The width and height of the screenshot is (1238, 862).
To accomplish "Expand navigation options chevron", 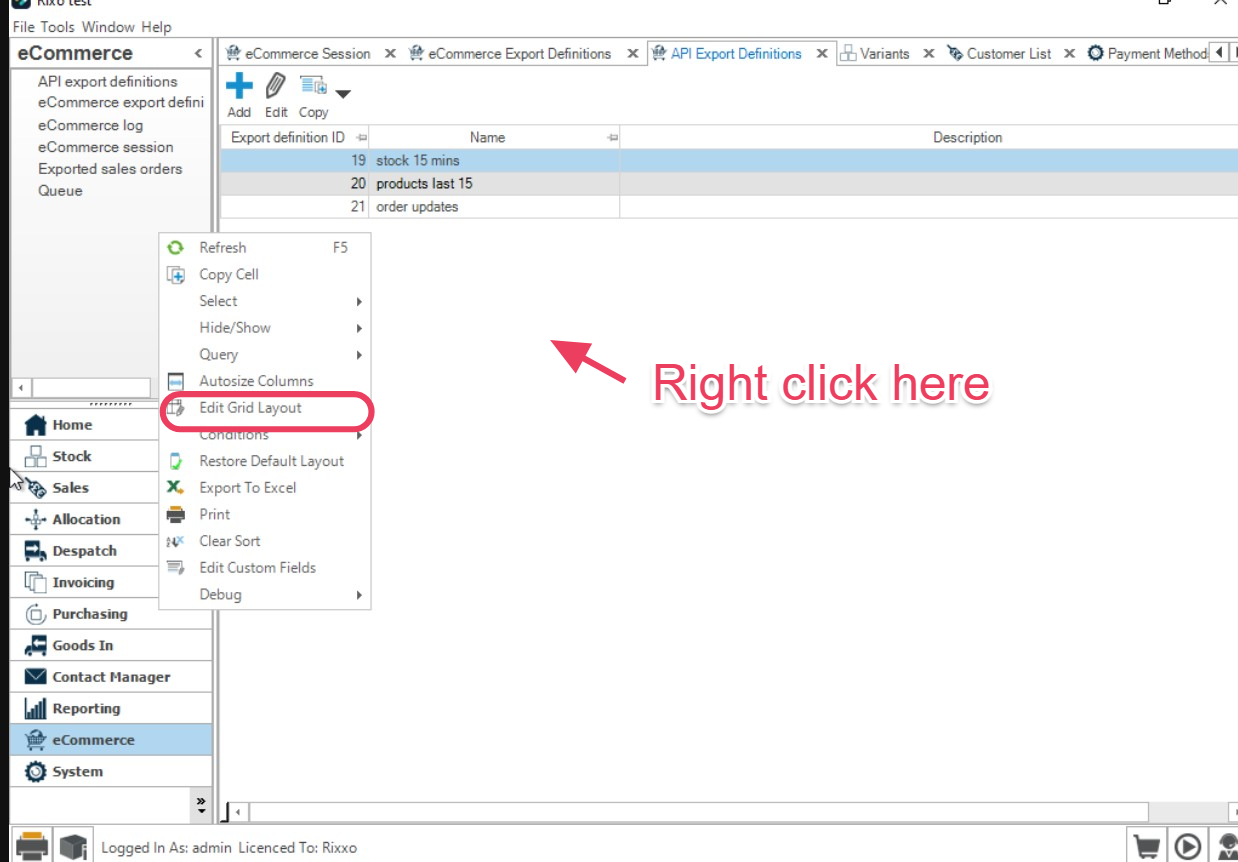I will [201, 804].
